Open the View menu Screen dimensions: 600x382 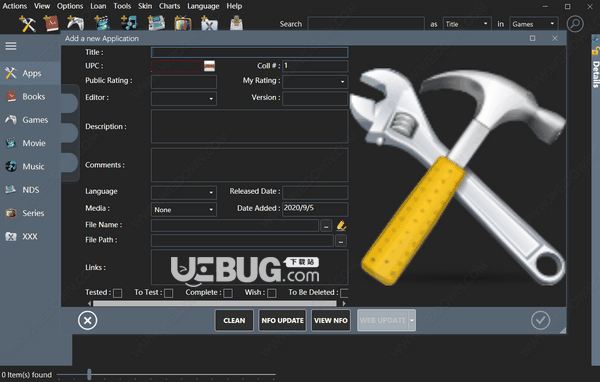coord(42,6)
